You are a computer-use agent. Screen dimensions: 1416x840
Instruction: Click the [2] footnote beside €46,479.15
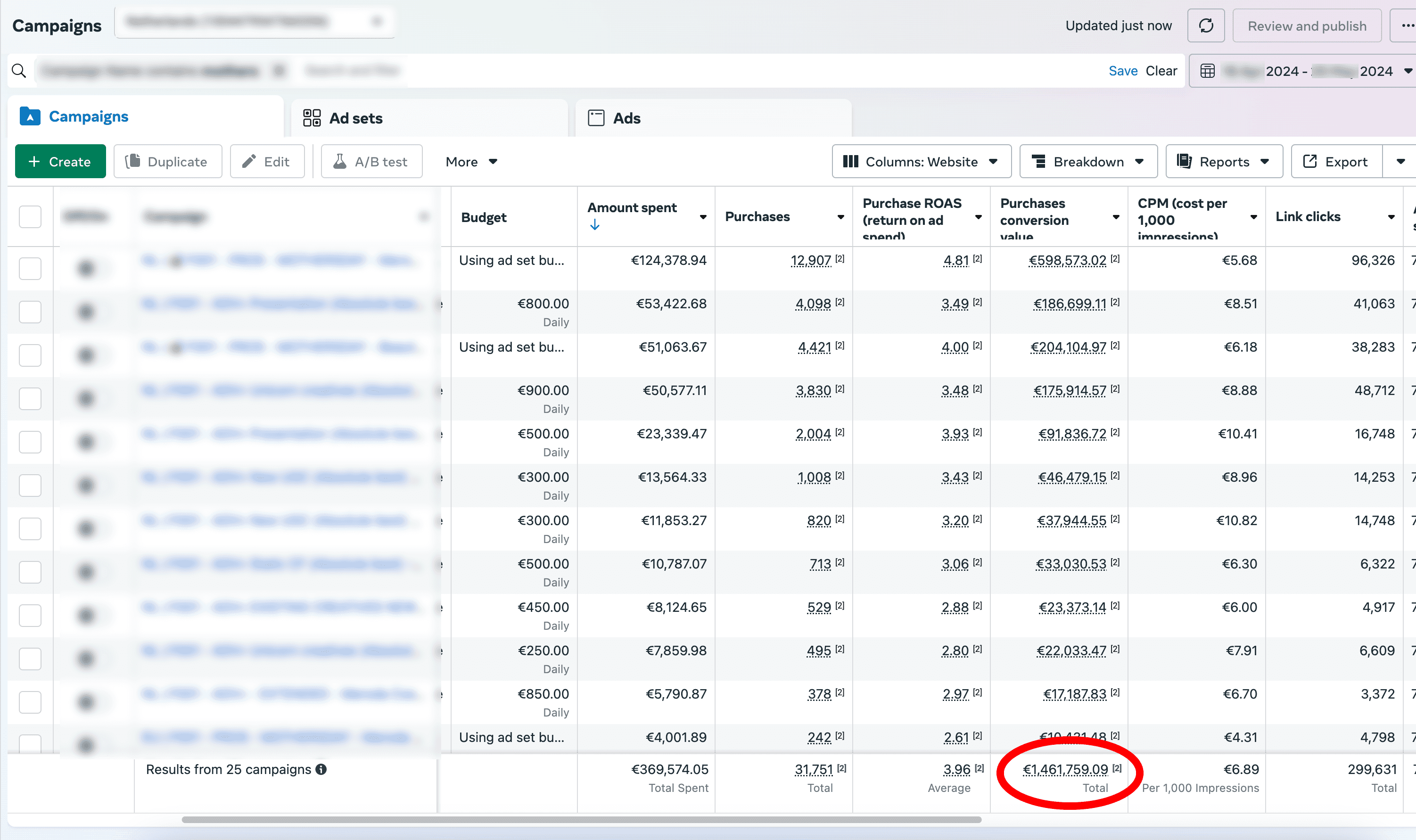click(1115, 476)
